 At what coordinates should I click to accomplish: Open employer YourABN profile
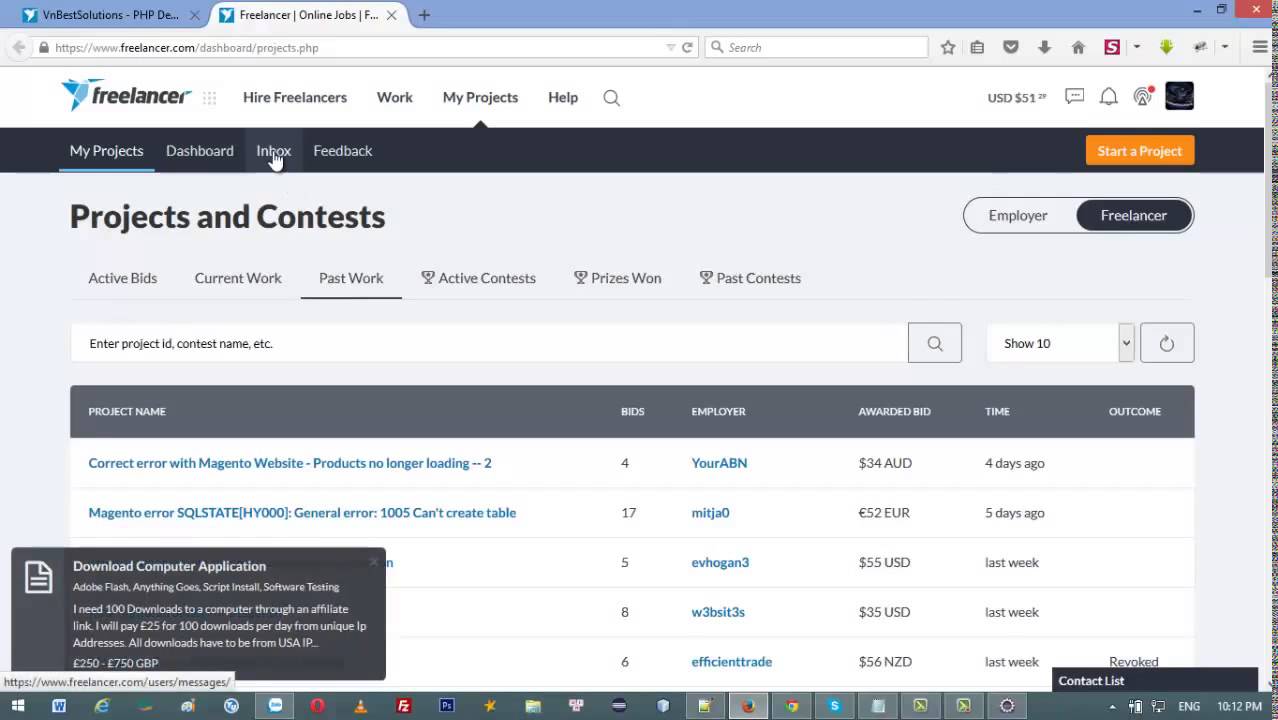(719, 463)
